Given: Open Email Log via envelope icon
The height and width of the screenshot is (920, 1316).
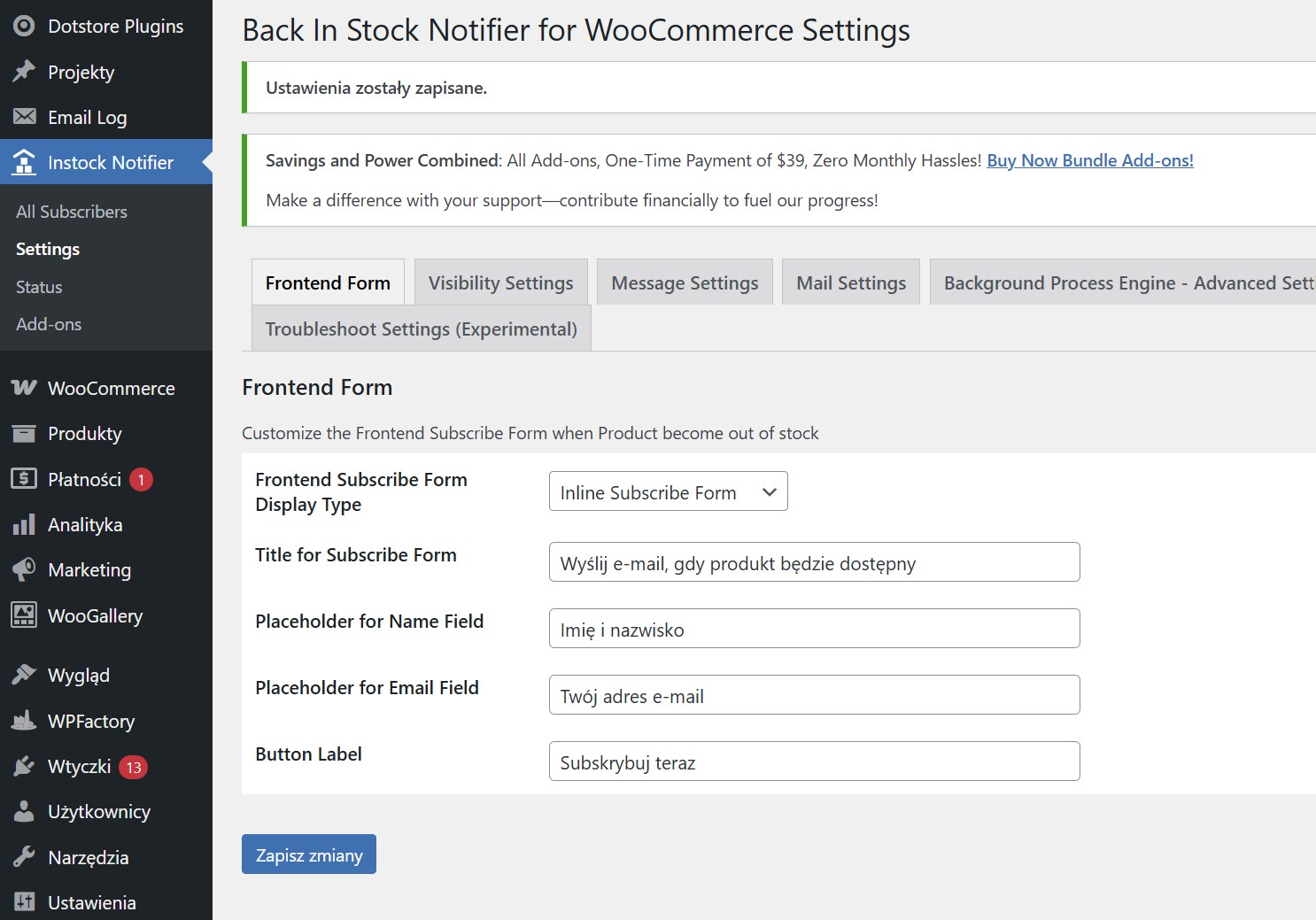Looking at the screenshot, I should (x=24, y=117).
